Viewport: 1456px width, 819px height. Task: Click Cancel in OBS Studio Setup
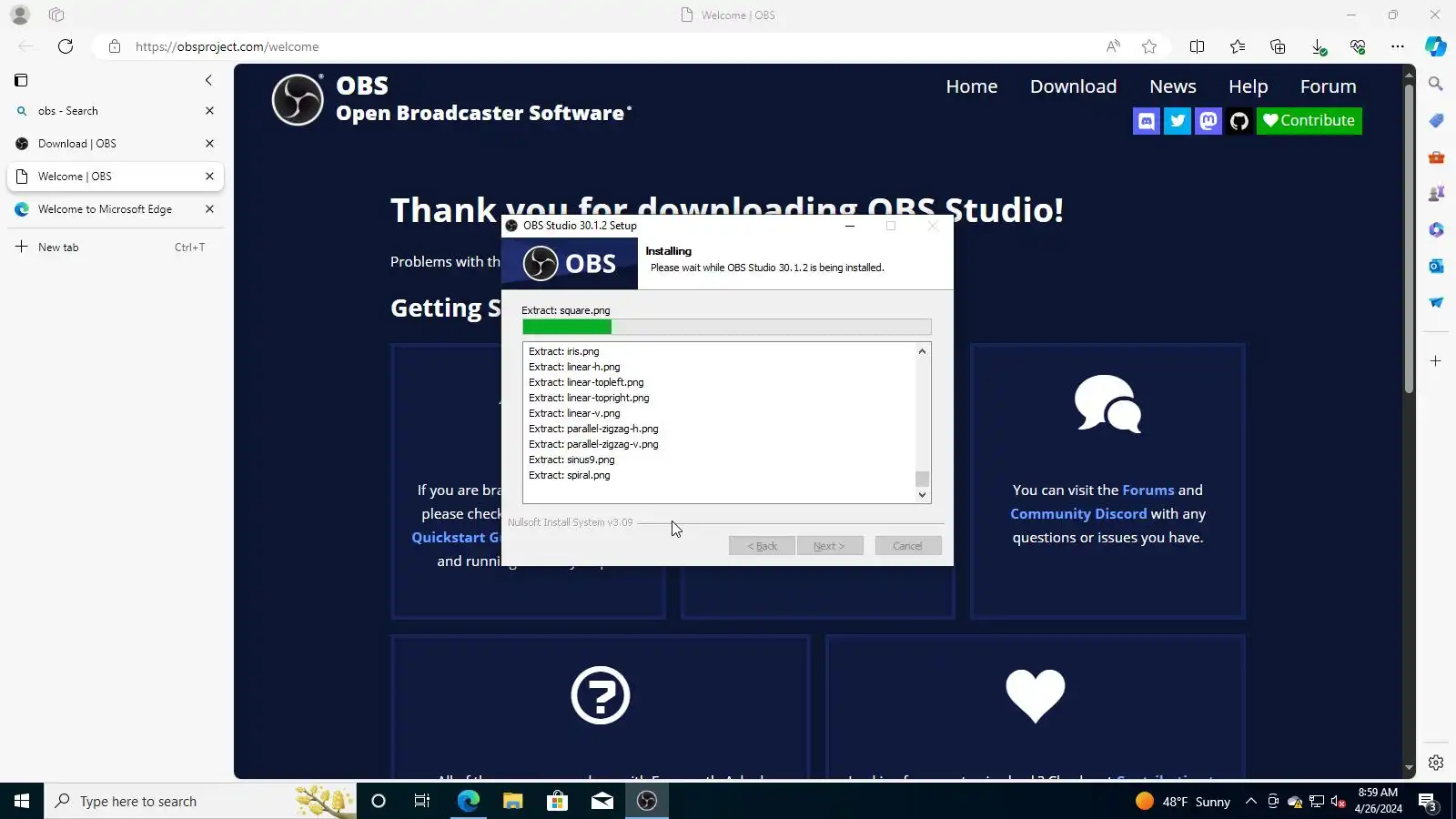(908, 546)
